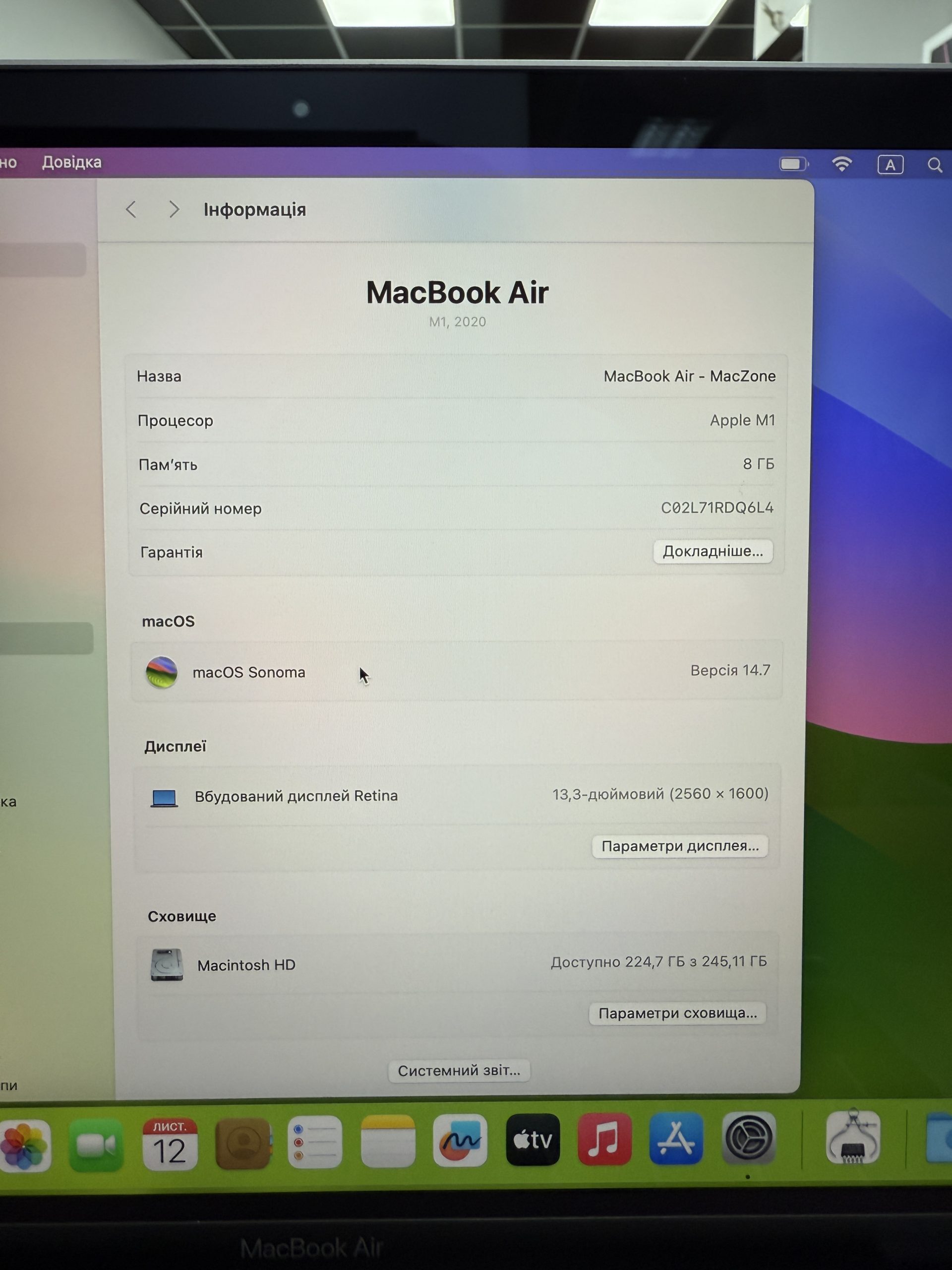This screenshot has width=952, height=1270.
Task: Open Spotlight search magnifier
Action: 935,165
